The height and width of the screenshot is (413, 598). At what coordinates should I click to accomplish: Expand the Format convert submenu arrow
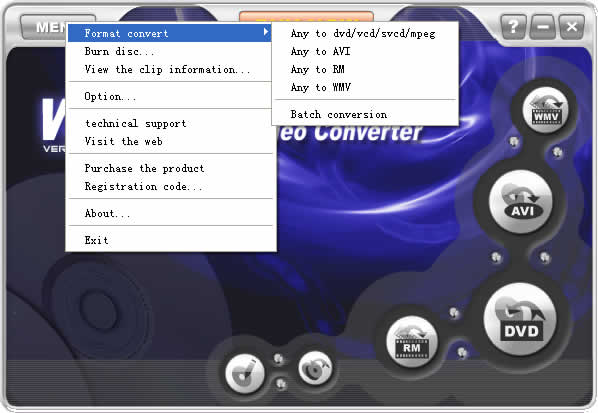[x=266, y=32]
